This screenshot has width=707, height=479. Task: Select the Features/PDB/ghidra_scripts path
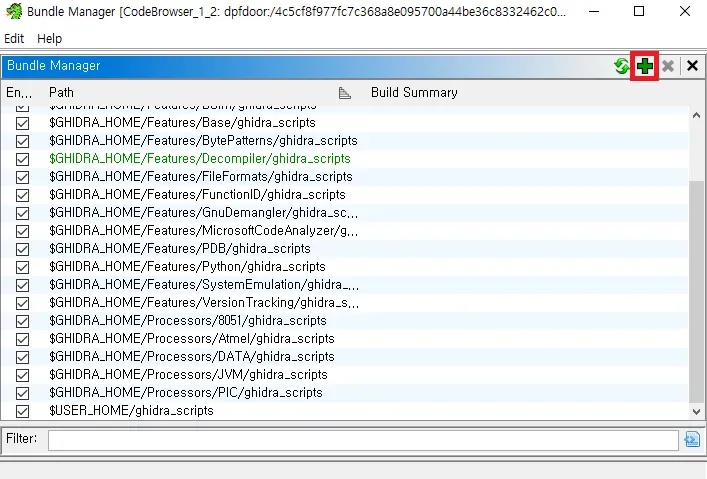point(179,249)
